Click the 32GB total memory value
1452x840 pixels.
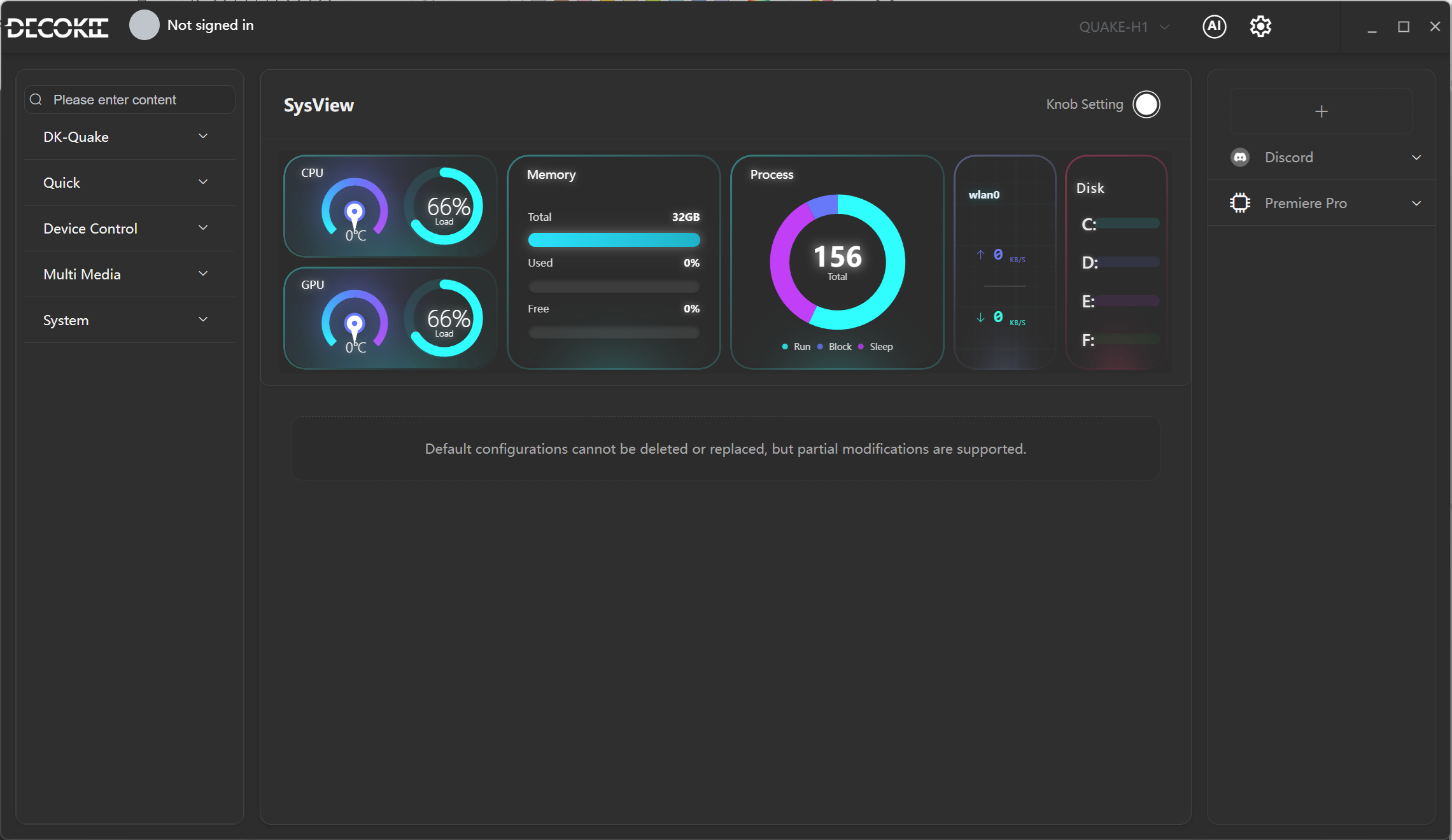coord(686,217)
